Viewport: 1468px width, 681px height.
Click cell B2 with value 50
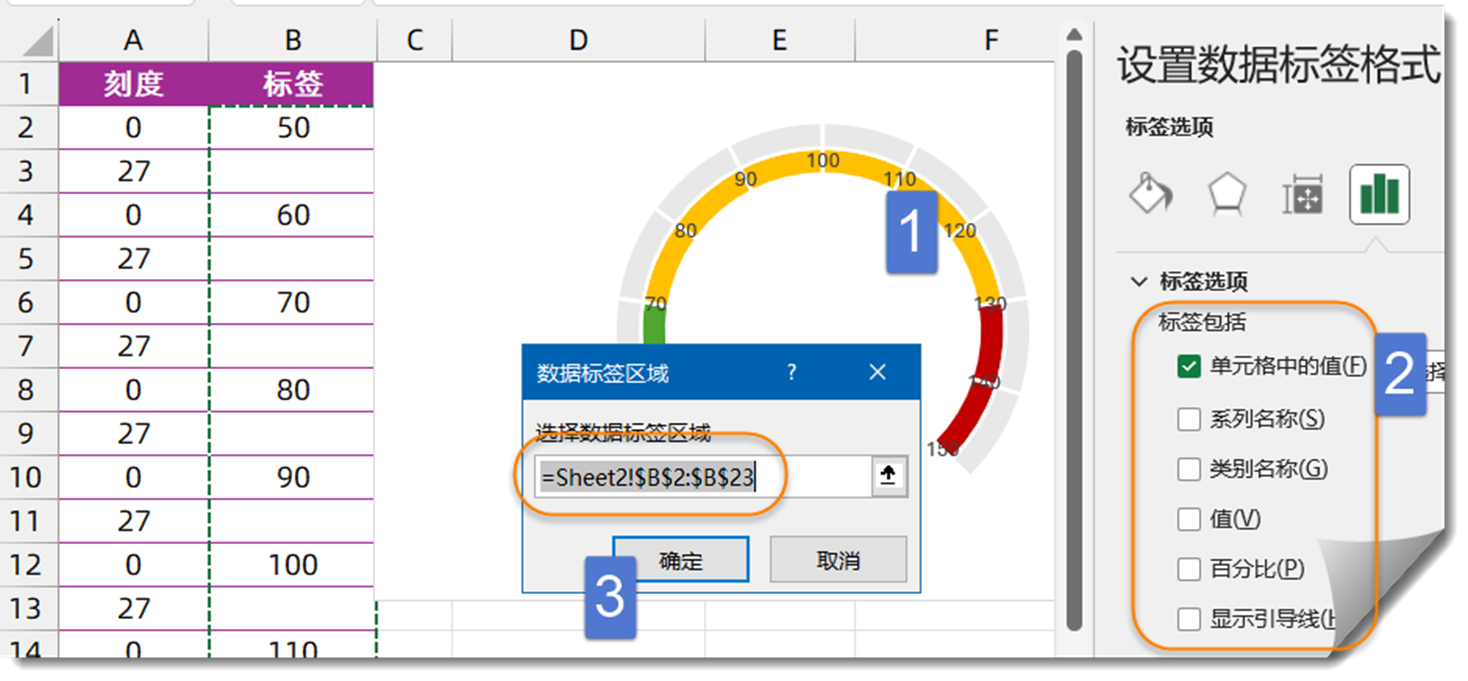(292, 128)
